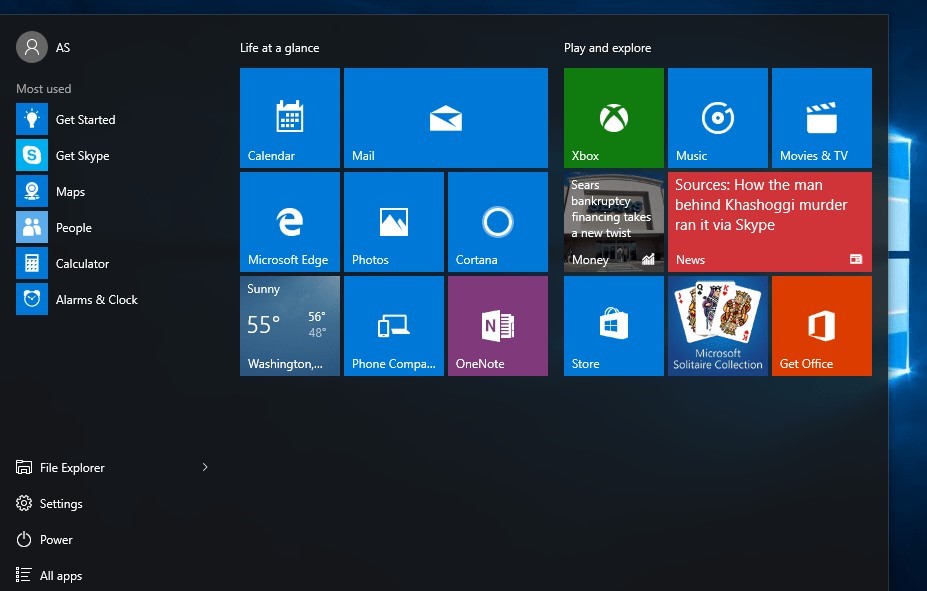The image size is (927, 591).
Task: Click the AS user account avatar
Action: tap(32, 47)
